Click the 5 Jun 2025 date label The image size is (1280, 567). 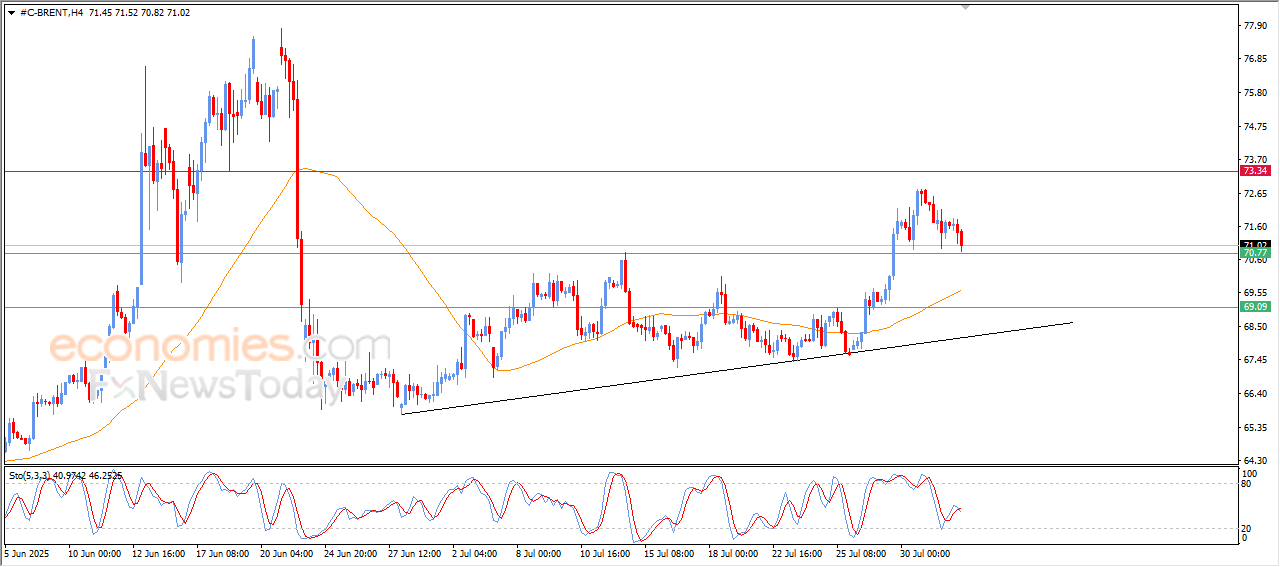27,552
